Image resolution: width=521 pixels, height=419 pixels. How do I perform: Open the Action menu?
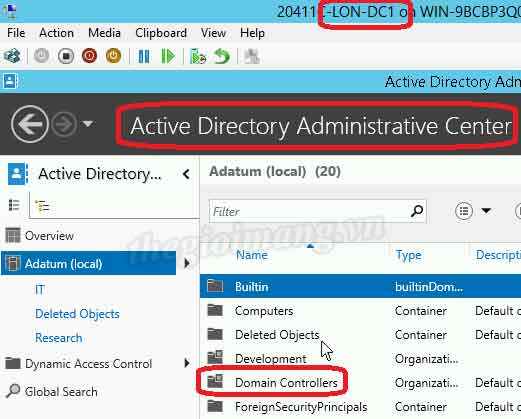pos(56,33)
